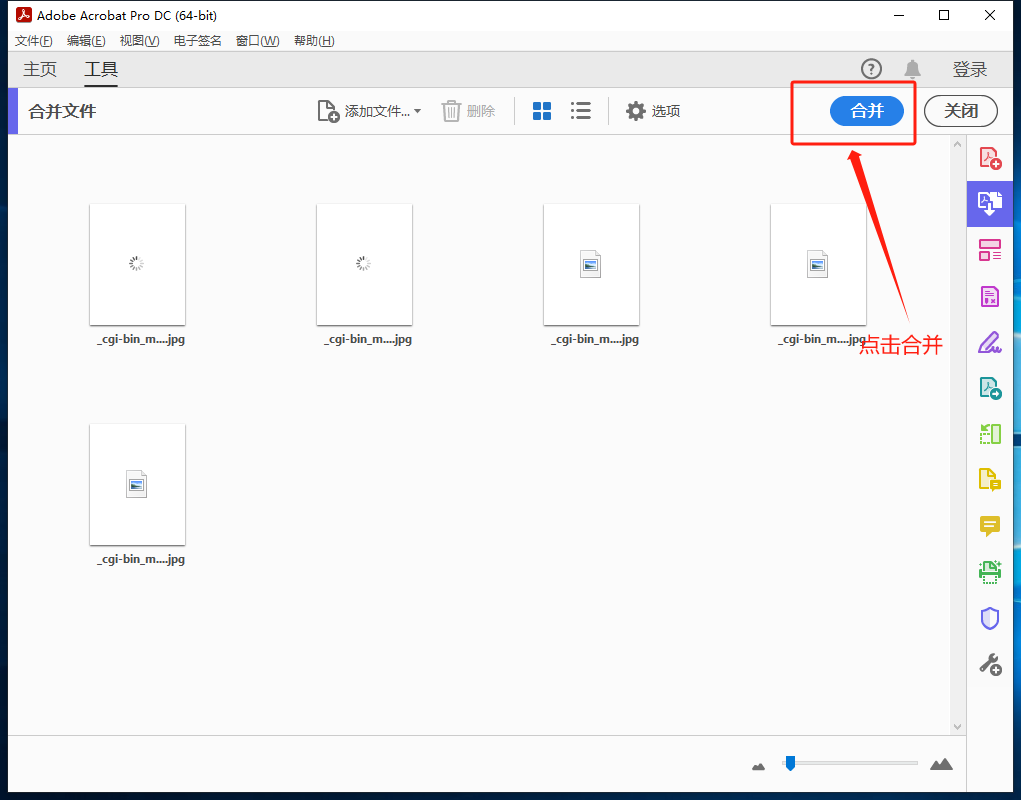This screenshot has height=800, width=1021.
Task: Click the notification bell icon
Action: point(912,69)
